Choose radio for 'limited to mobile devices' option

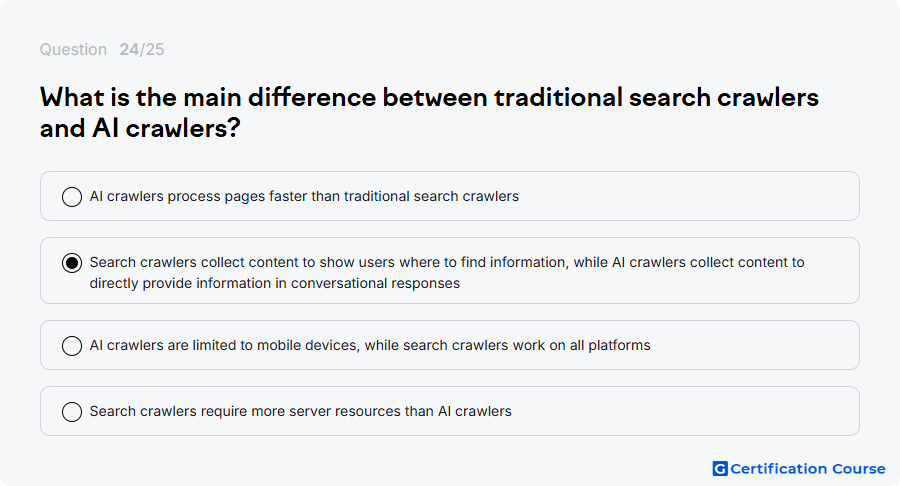coord(72,346)
